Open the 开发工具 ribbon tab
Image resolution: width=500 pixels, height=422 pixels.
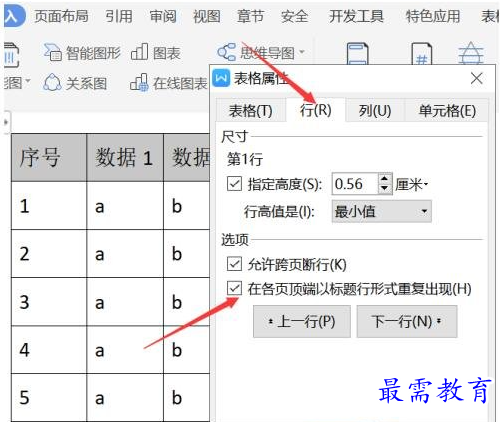pos(356,16)
